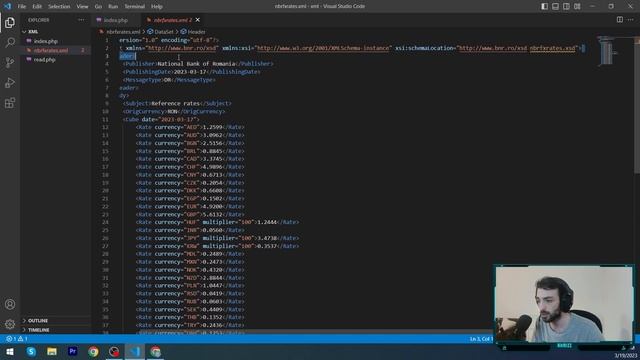Screen dimensions: 640x360
Task: Click the http://www.bnr.ro/xsd xmlns link
Action: (182, 48)
